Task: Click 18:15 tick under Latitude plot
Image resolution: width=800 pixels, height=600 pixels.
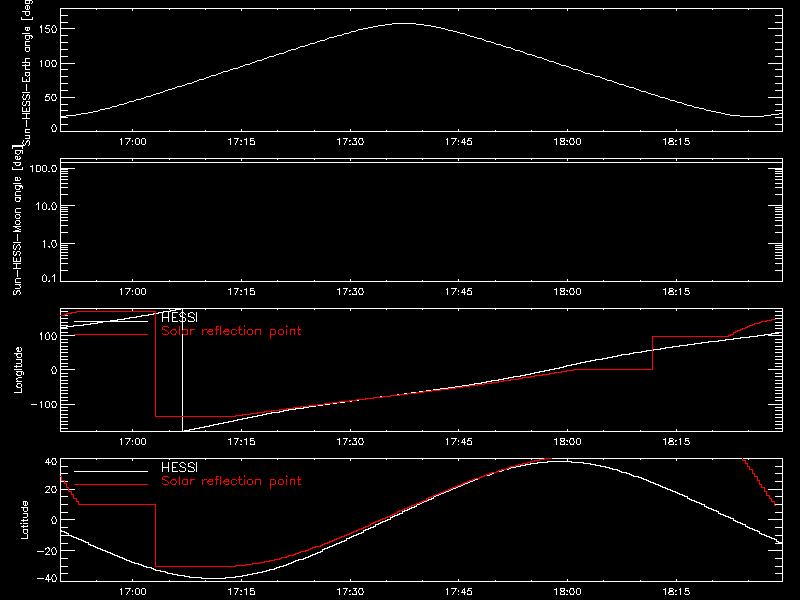Action: coord(677,592)
